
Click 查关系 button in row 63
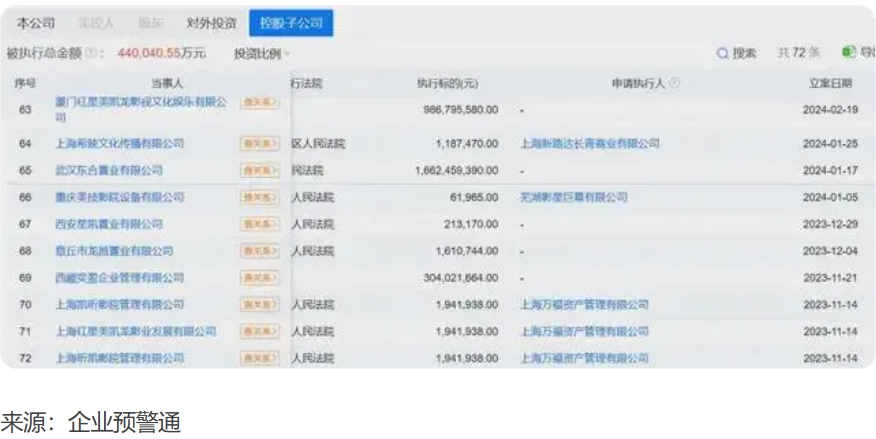(260, 102)
